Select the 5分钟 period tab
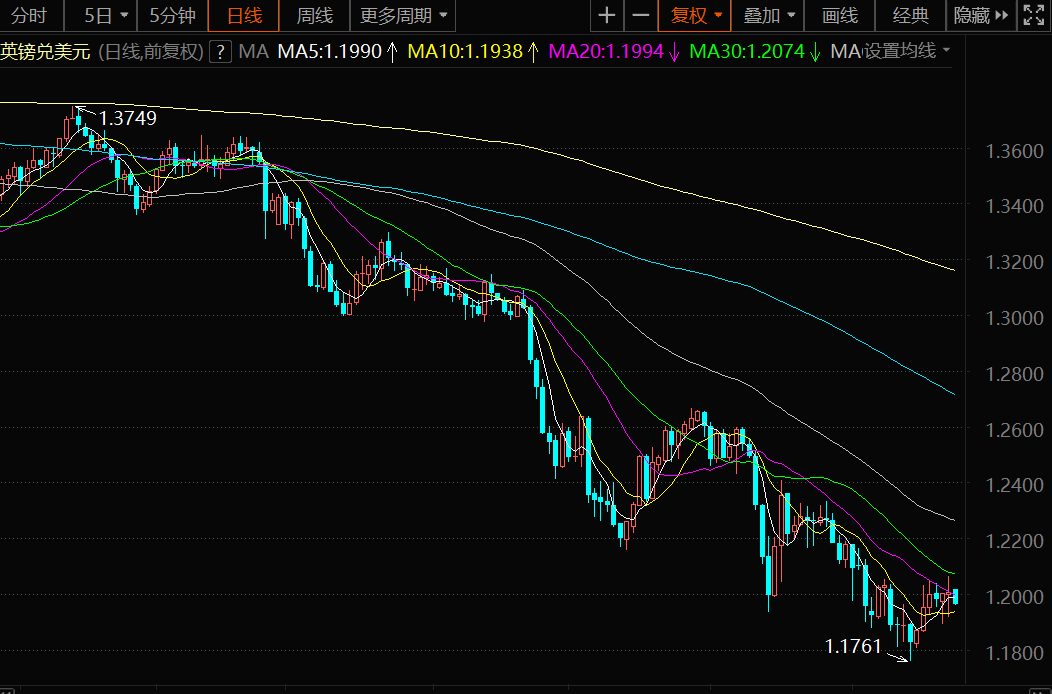 point(172,15)
